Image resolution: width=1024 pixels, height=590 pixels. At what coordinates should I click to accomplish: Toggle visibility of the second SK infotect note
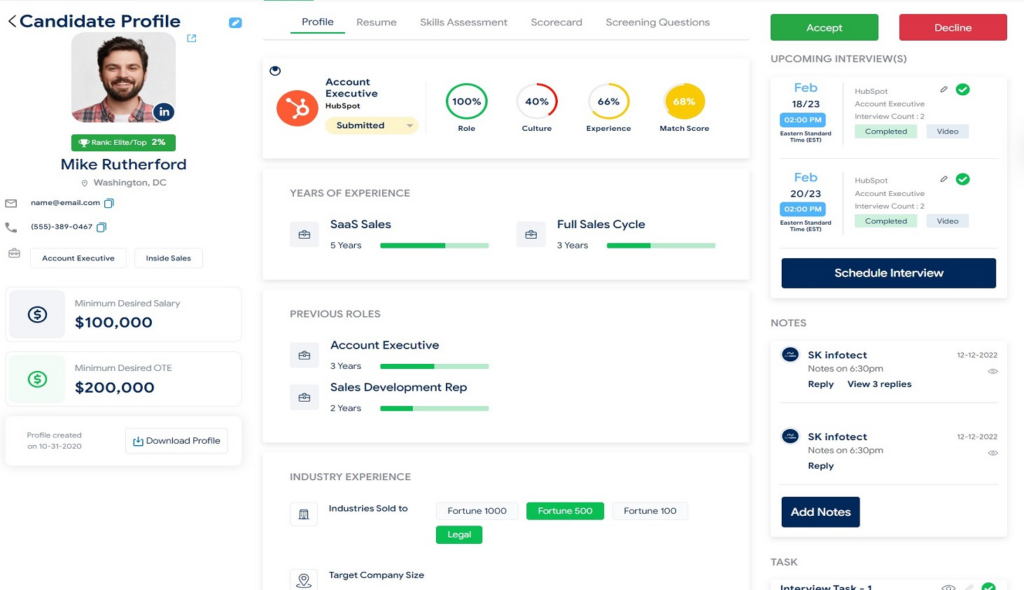tap(993, 453)
